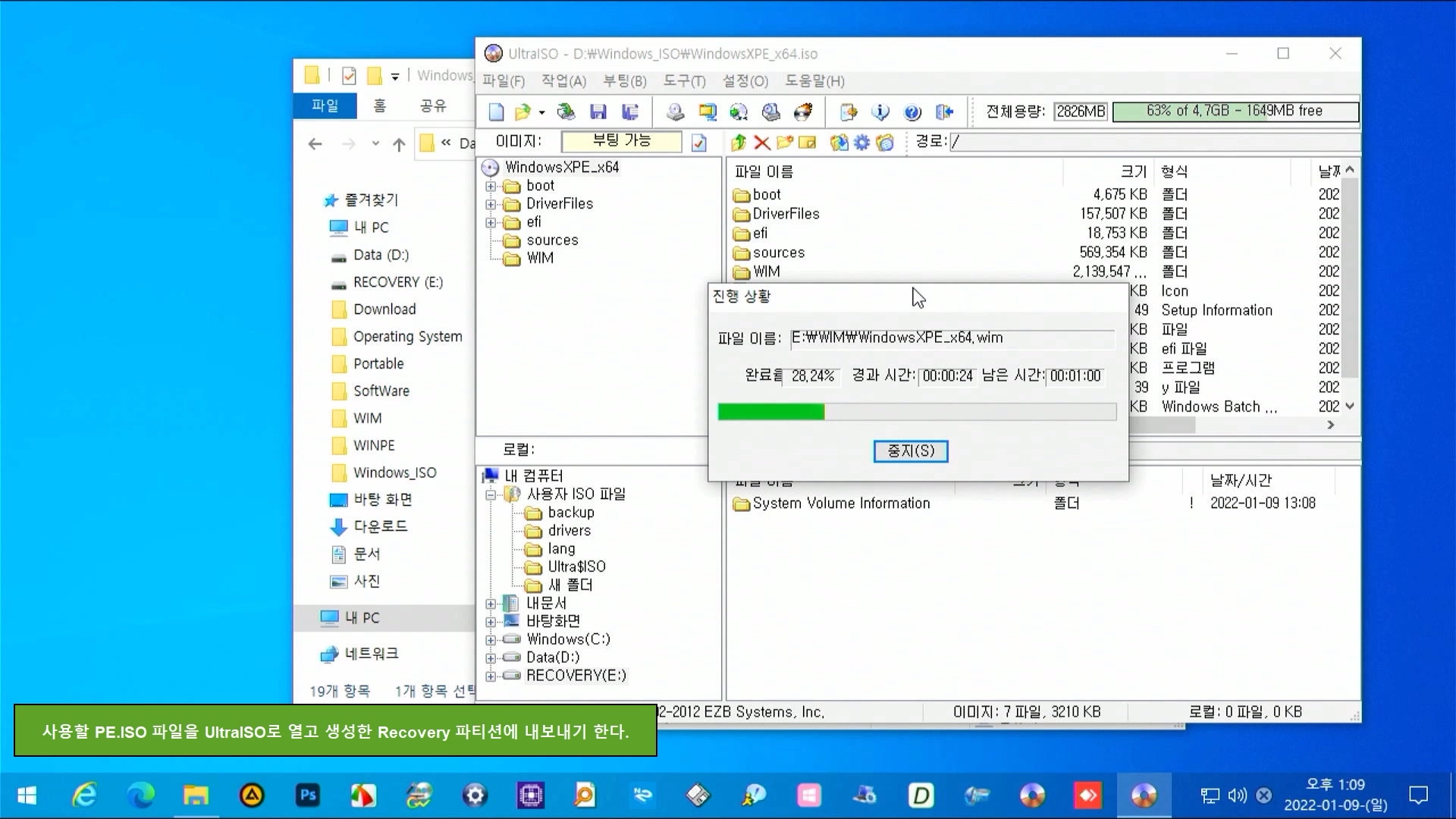1456x819 pixels.
Task: Click the Open CD/DVD toolbar icon
Action: [x=566, y=112]
